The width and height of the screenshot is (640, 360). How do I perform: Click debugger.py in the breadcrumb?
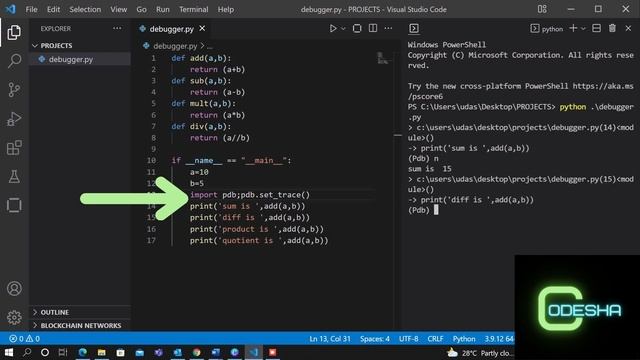point(175,46)
